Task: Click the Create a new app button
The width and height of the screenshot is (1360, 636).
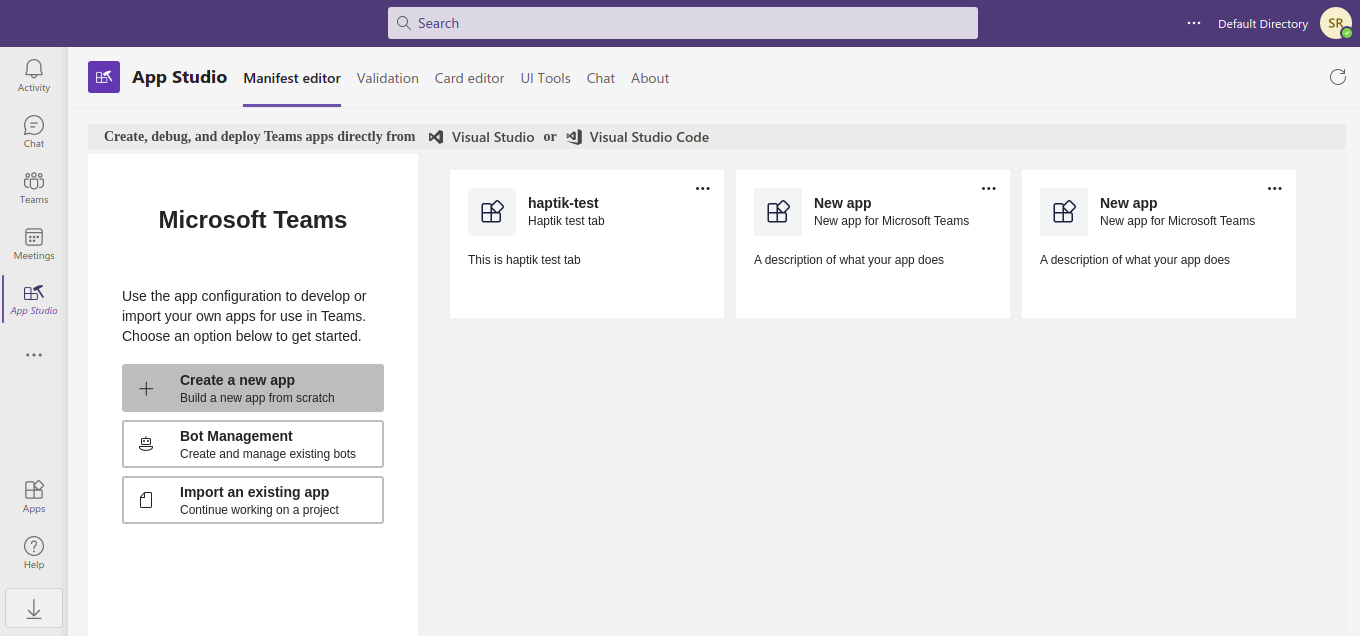Action: click(253, 388)
